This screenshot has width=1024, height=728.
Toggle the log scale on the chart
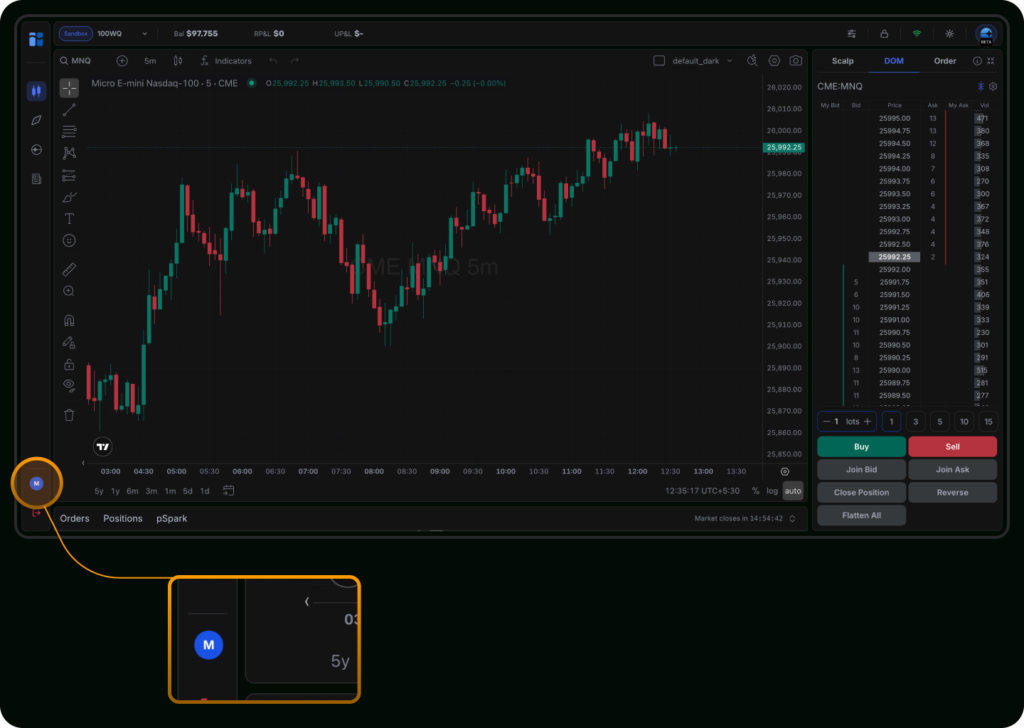772,491
